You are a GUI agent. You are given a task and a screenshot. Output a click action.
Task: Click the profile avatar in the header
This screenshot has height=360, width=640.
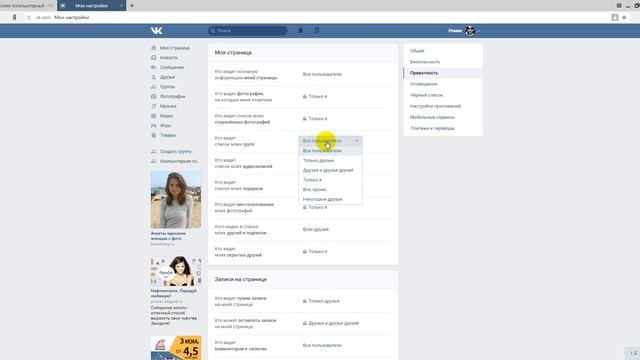click(x=470, y=31)
